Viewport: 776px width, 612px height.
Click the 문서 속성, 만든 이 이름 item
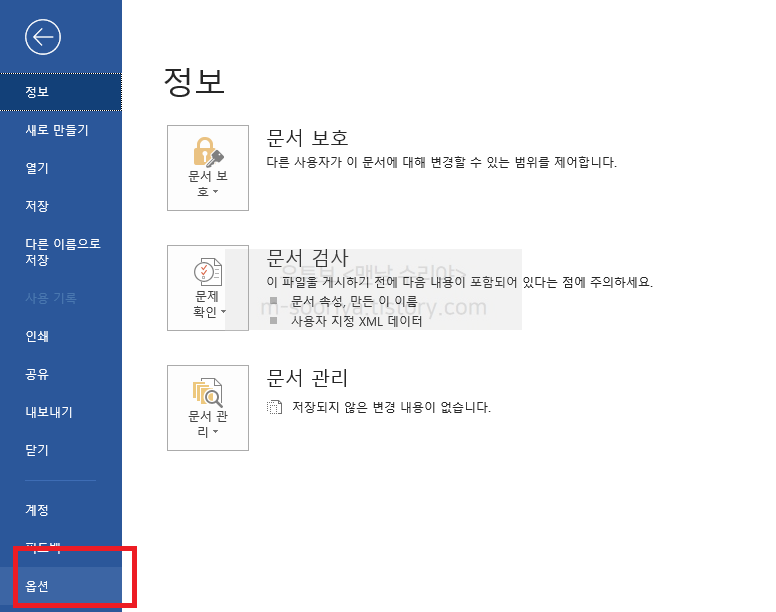[354, 301]
